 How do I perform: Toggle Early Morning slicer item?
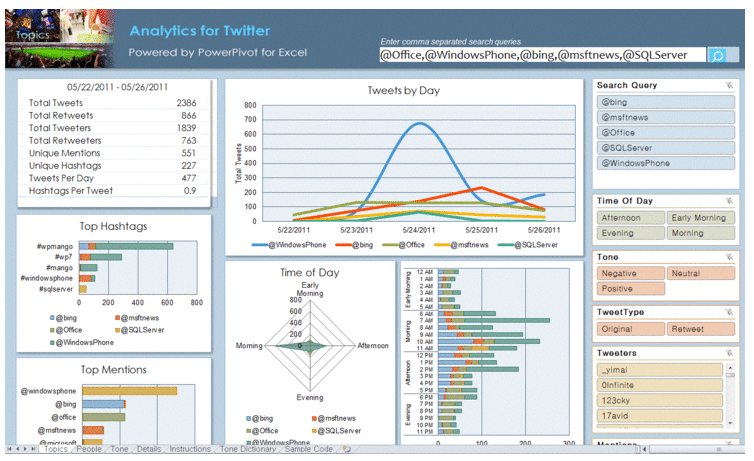point(701,218)
